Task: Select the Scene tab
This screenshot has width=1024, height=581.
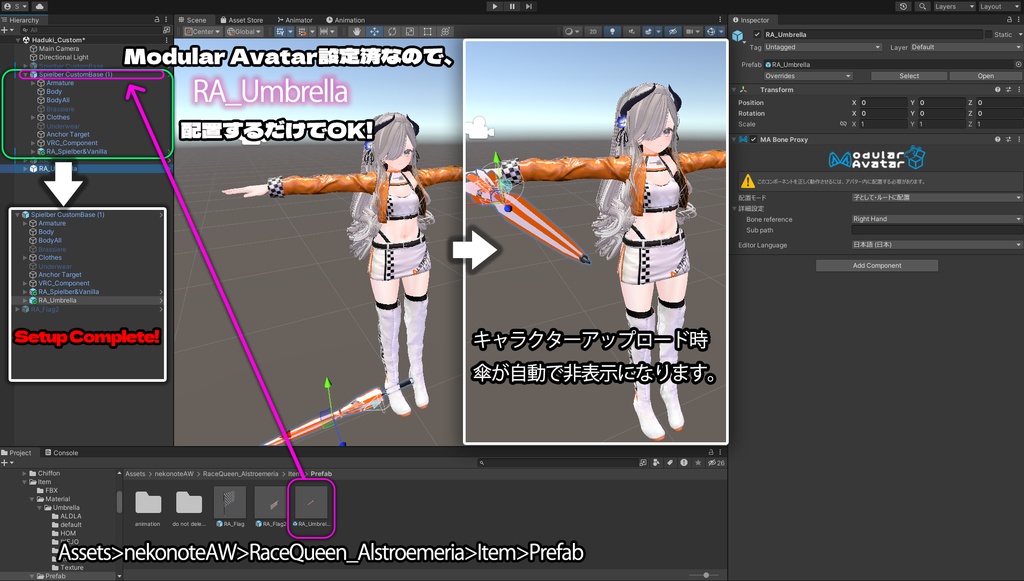Action: [193, 20]
